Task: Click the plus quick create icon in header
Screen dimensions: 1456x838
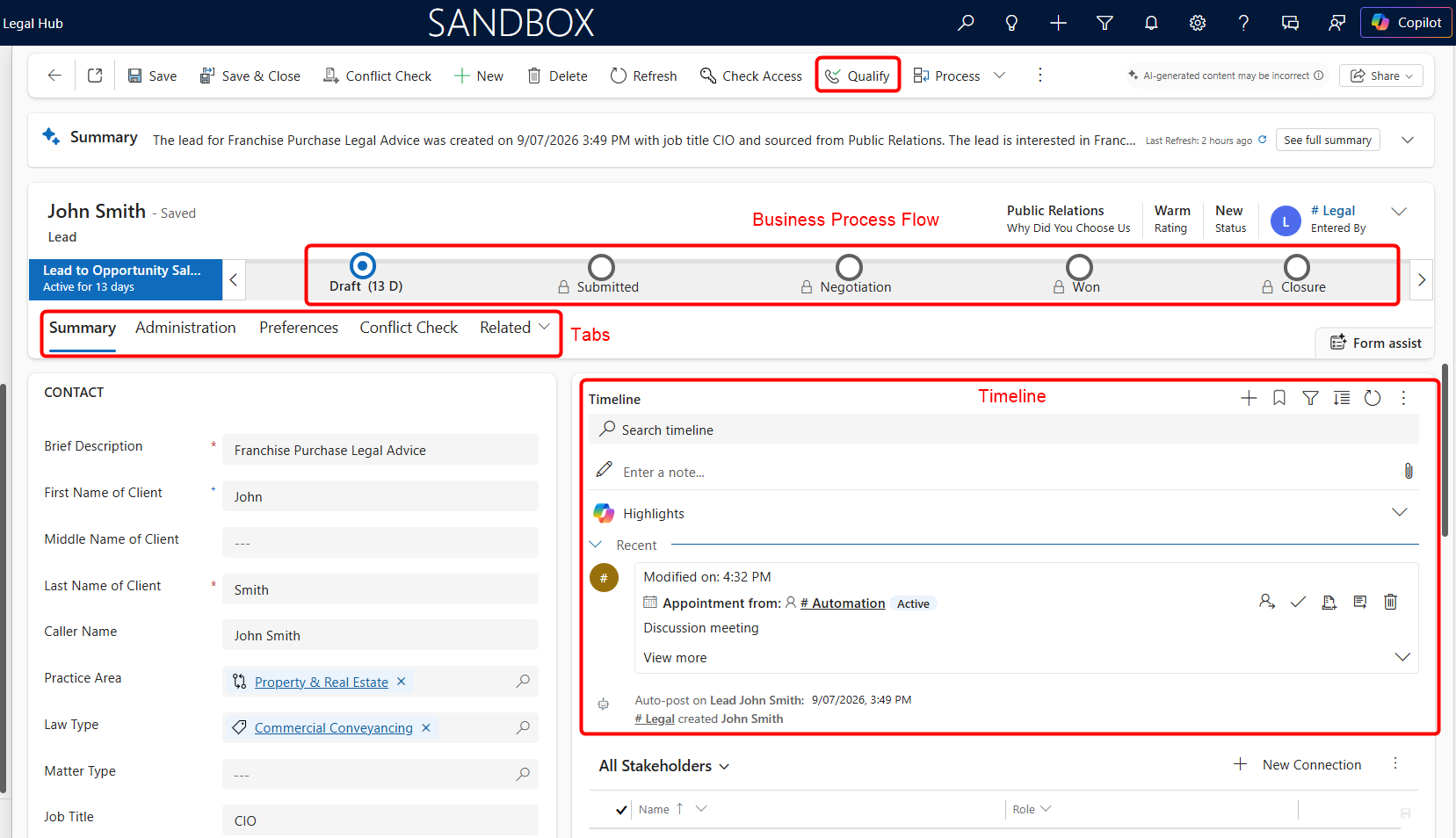Action: click(1058, 23)
